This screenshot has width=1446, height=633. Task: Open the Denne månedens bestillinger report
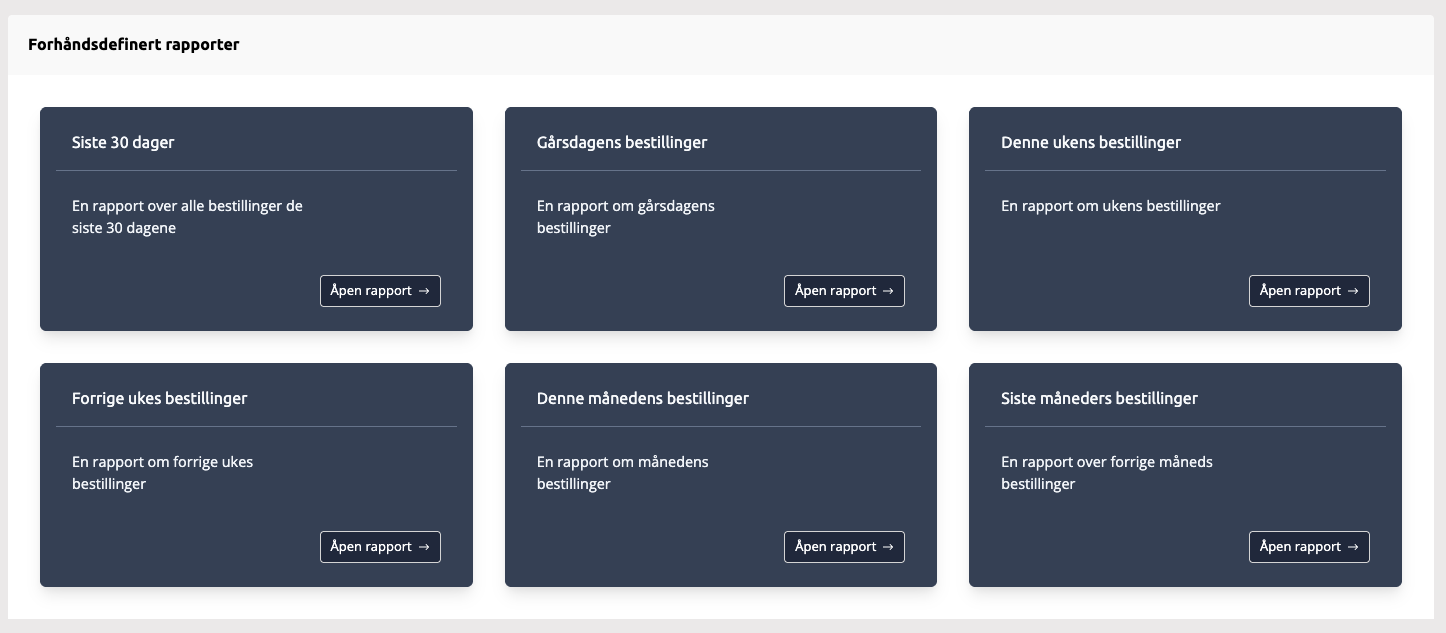(843, 547)
